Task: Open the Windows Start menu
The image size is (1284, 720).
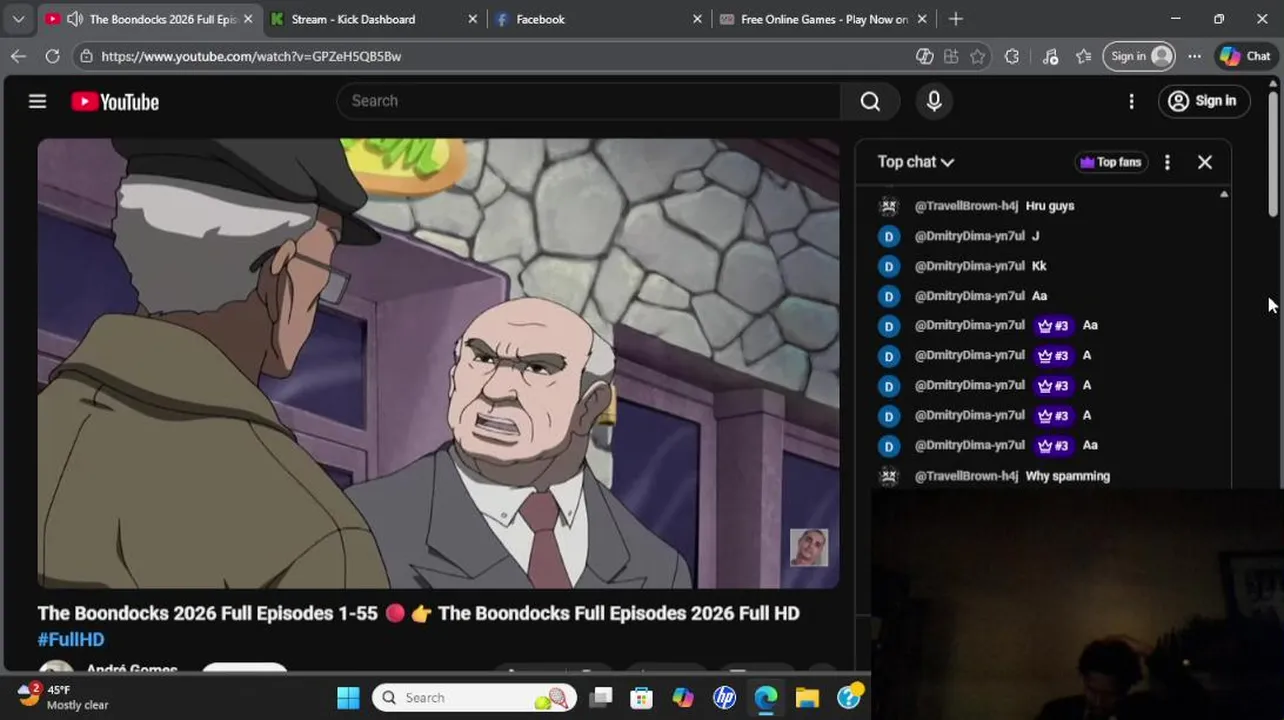Action: 348,698
